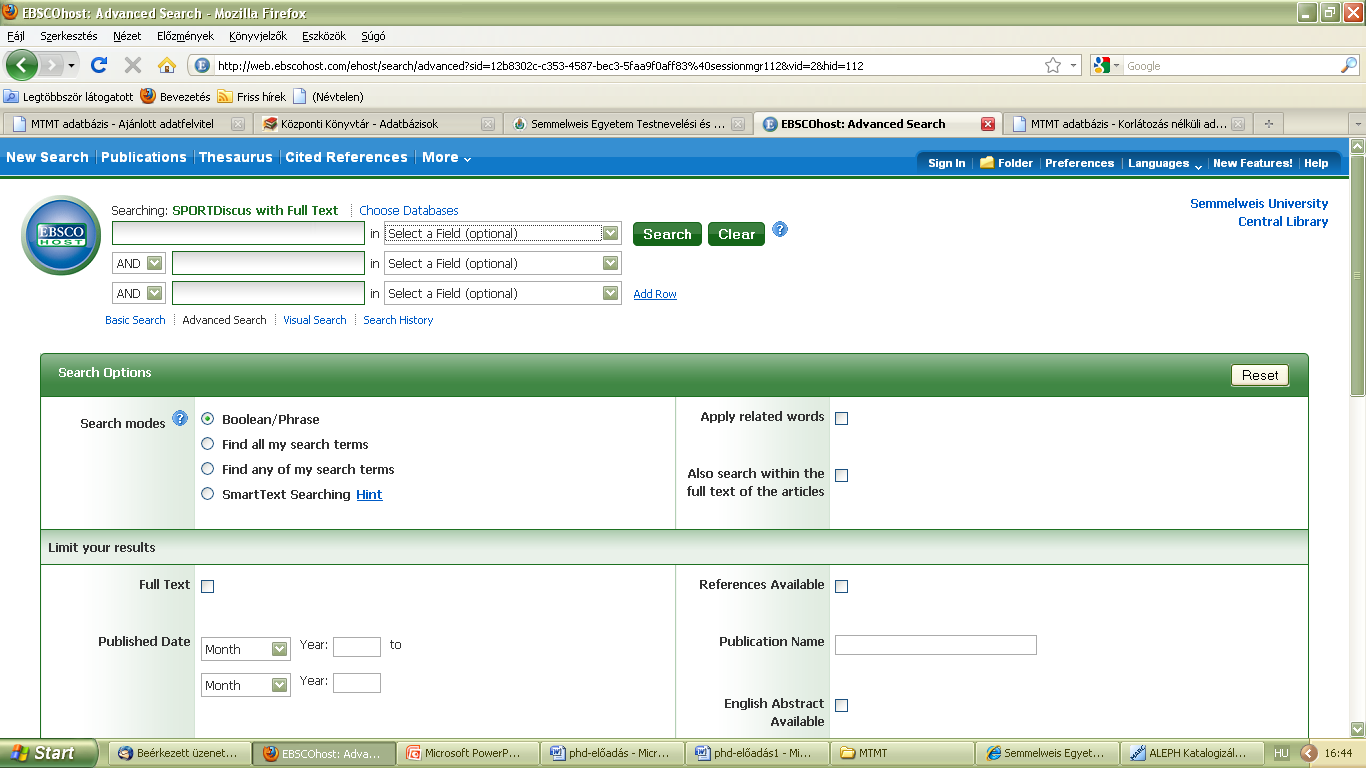Close the EBSCOhost Advanced Search tab
Viewport: 1366px width, 768px height.
pyautogui.click(x=988, y=124)
